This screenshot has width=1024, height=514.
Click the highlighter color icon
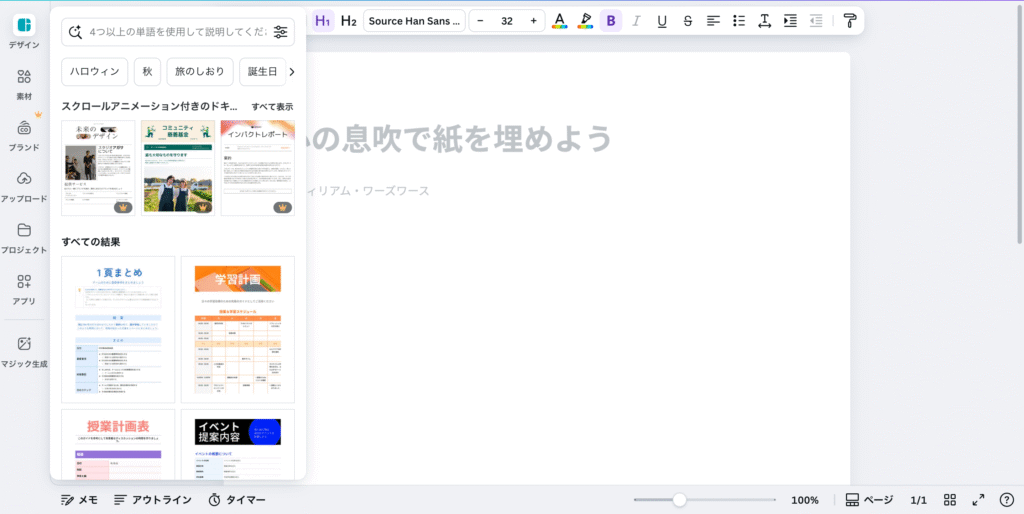click(x=585, y=20)
